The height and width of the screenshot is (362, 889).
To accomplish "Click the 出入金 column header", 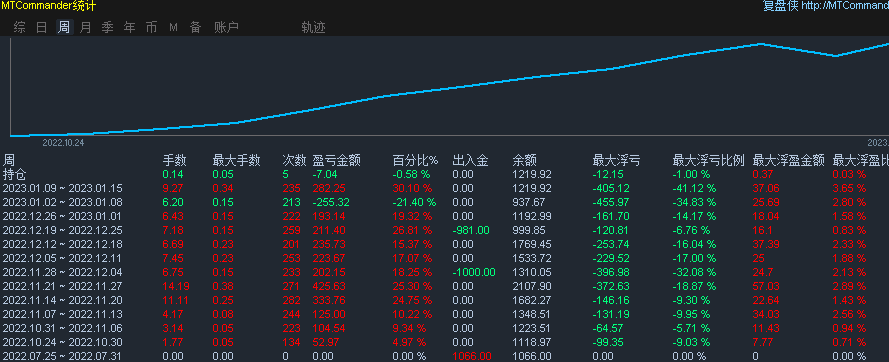I will point(471,161).
